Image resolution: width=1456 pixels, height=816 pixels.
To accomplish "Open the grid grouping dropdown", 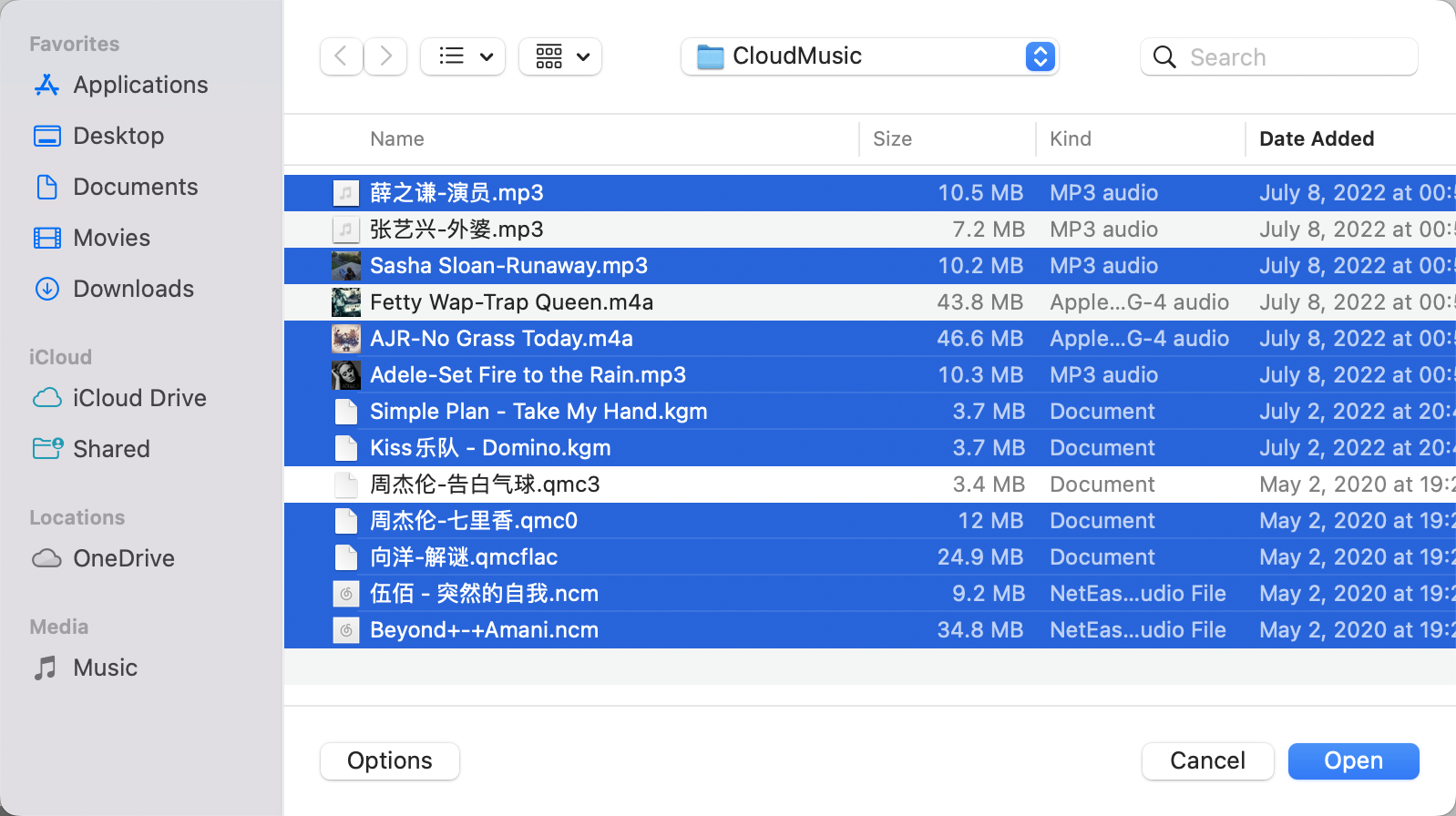I will (x=560, y=56).
